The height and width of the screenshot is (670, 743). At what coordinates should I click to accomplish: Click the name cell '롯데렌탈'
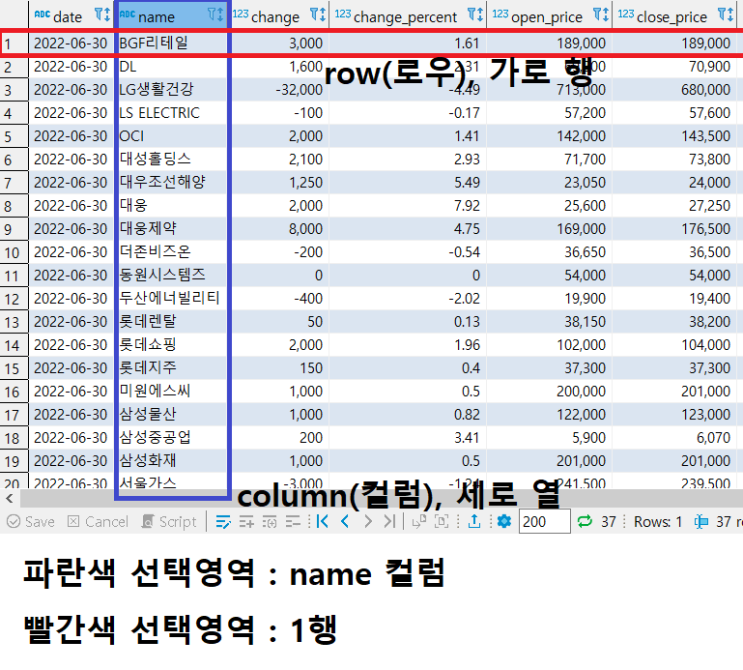(172, 321)
